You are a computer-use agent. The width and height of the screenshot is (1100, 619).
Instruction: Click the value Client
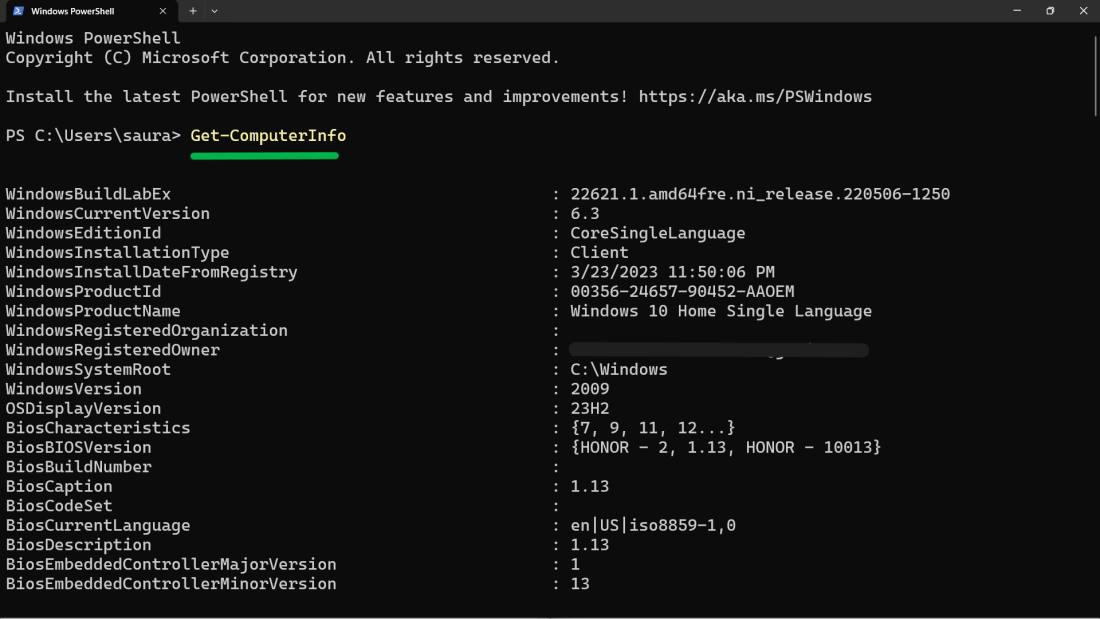coord(599,253)
